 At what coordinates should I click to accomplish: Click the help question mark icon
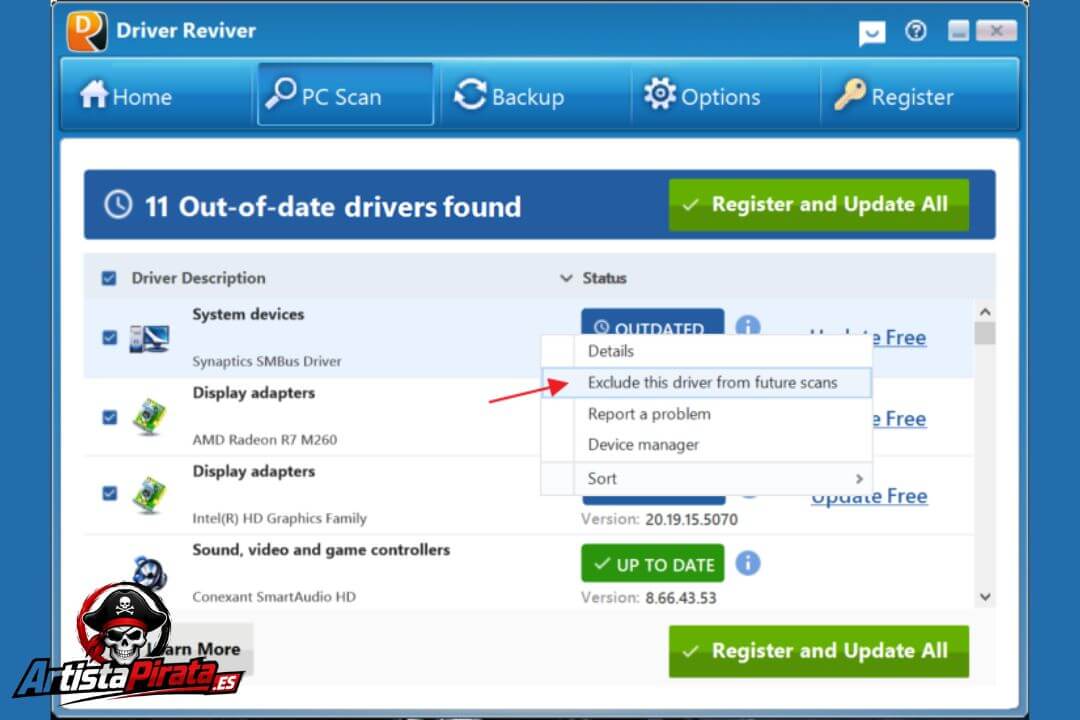916,30
